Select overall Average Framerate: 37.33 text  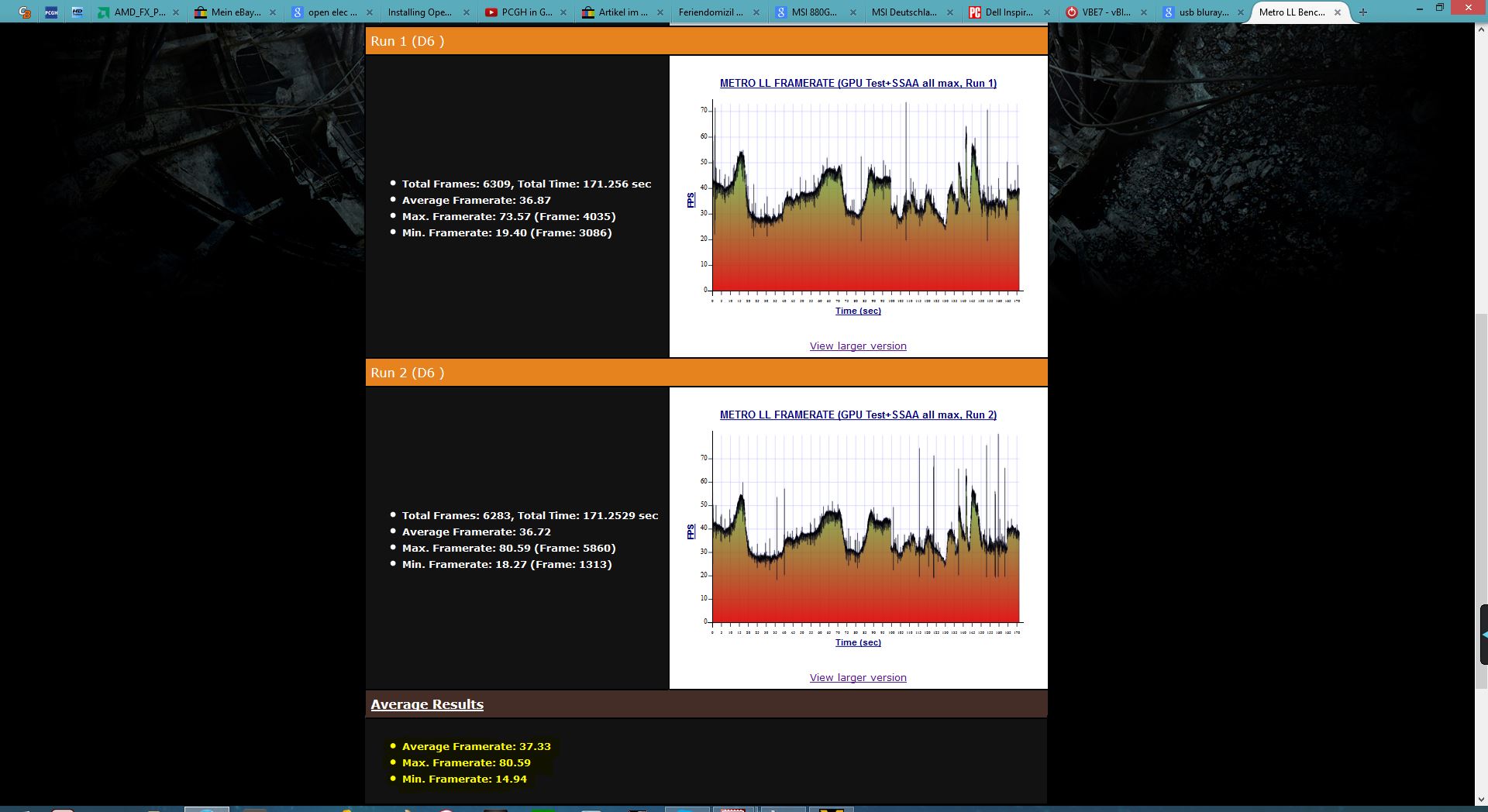pos(476,746)
